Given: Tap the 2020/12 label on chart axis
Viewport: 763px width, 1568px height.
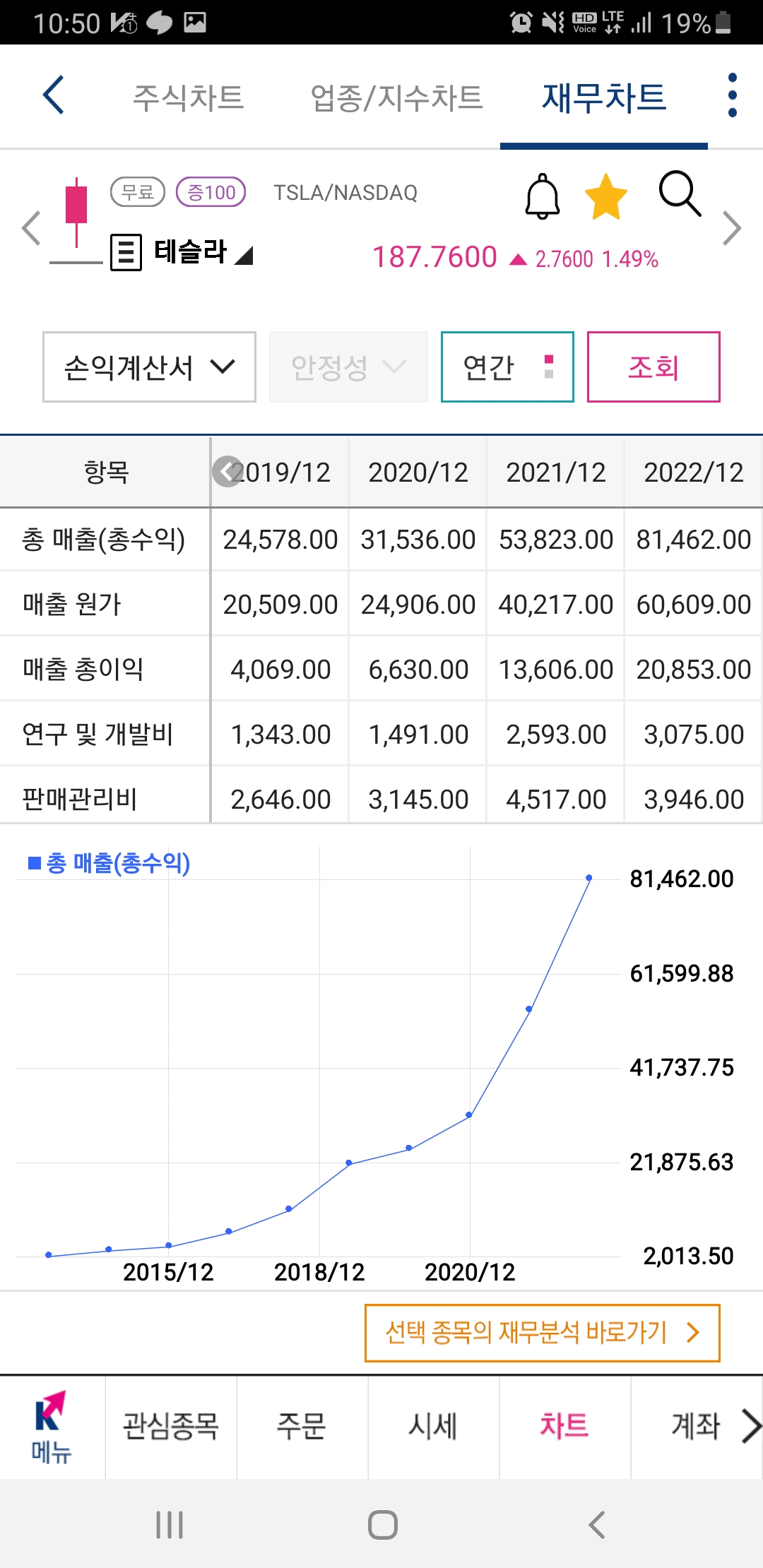Looking at the screenshot, I should click(x=470, y=1272).
